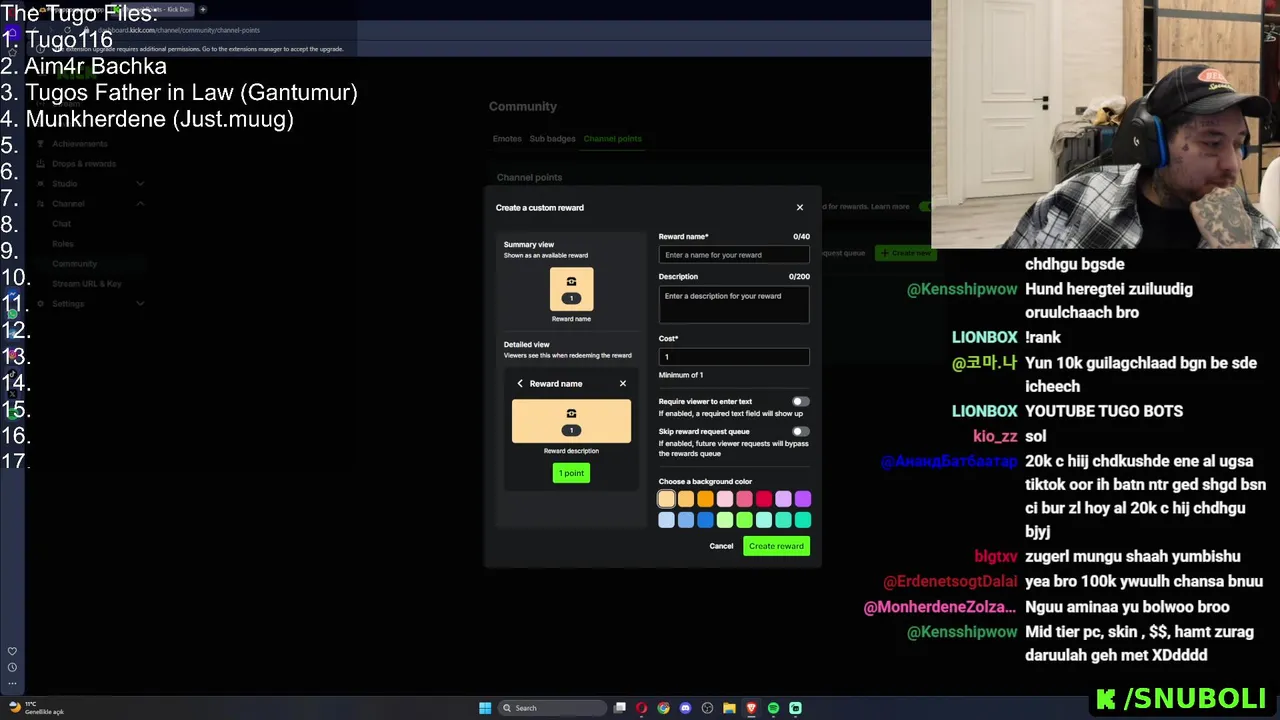Click the three dots at browser sidebar bottom
The height and width of the screenshot is (720, 1280).
click(x=12, y=683)
